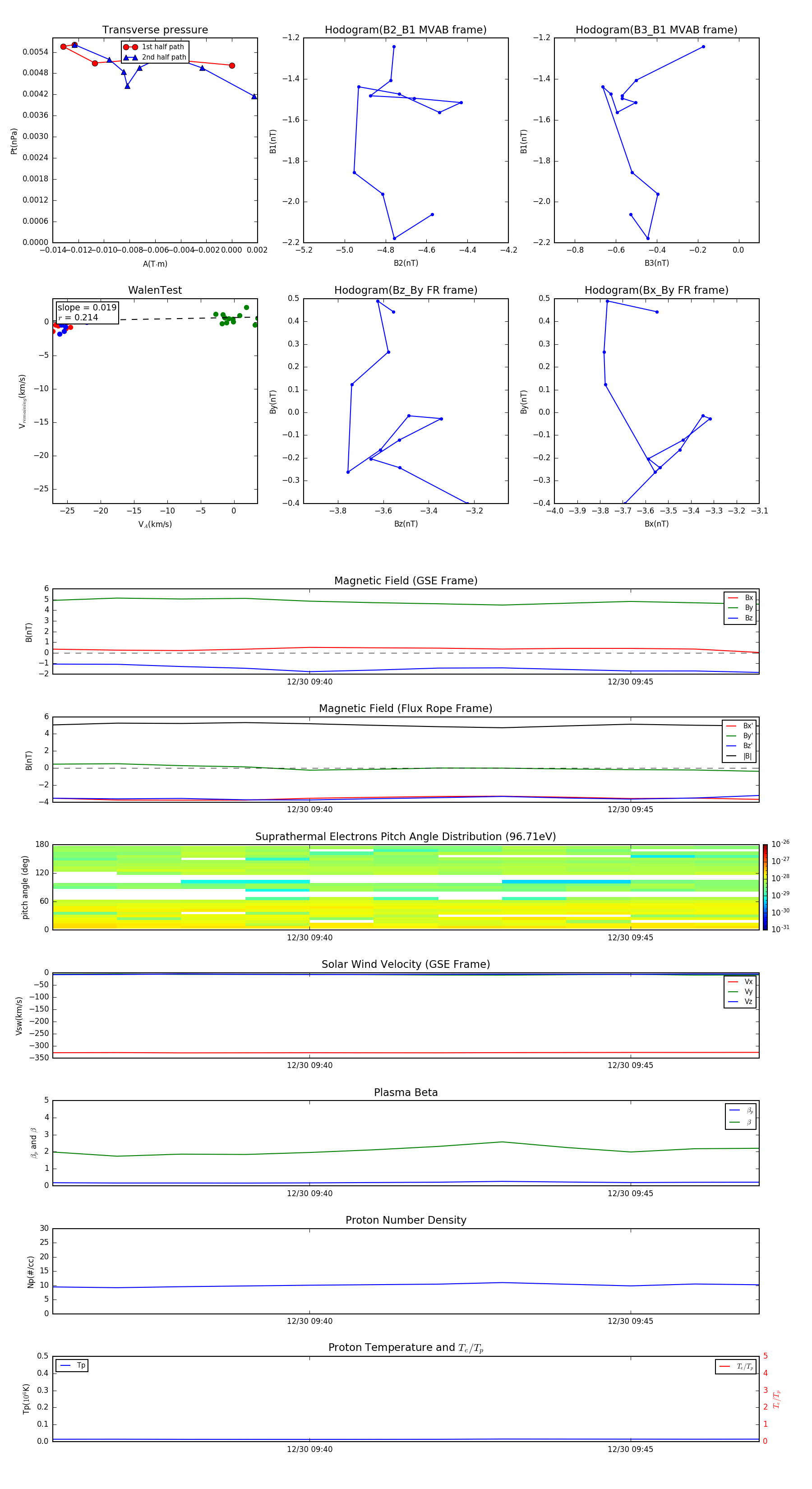The width and height of the screenshot is (812, 1489).
Task: Click the "Plasma Beta" plot title
Action: coord(406,1093)
